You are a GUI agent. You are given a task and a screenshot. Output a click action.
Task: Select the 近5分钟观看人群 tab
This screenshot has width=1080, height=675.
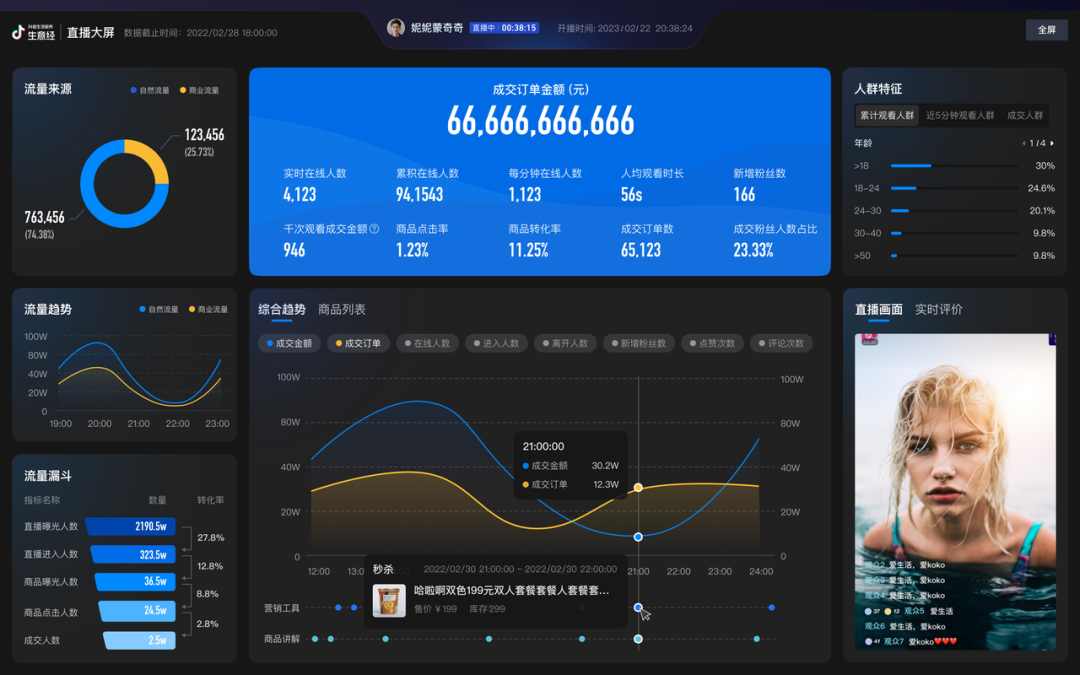pos(960,115)
